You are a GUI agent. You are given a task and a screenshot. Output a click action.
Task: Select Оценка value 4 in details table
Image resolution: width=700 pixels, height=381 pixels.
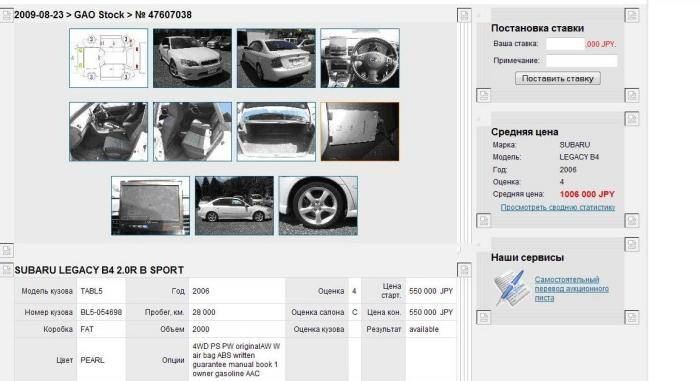pos(354,291)
